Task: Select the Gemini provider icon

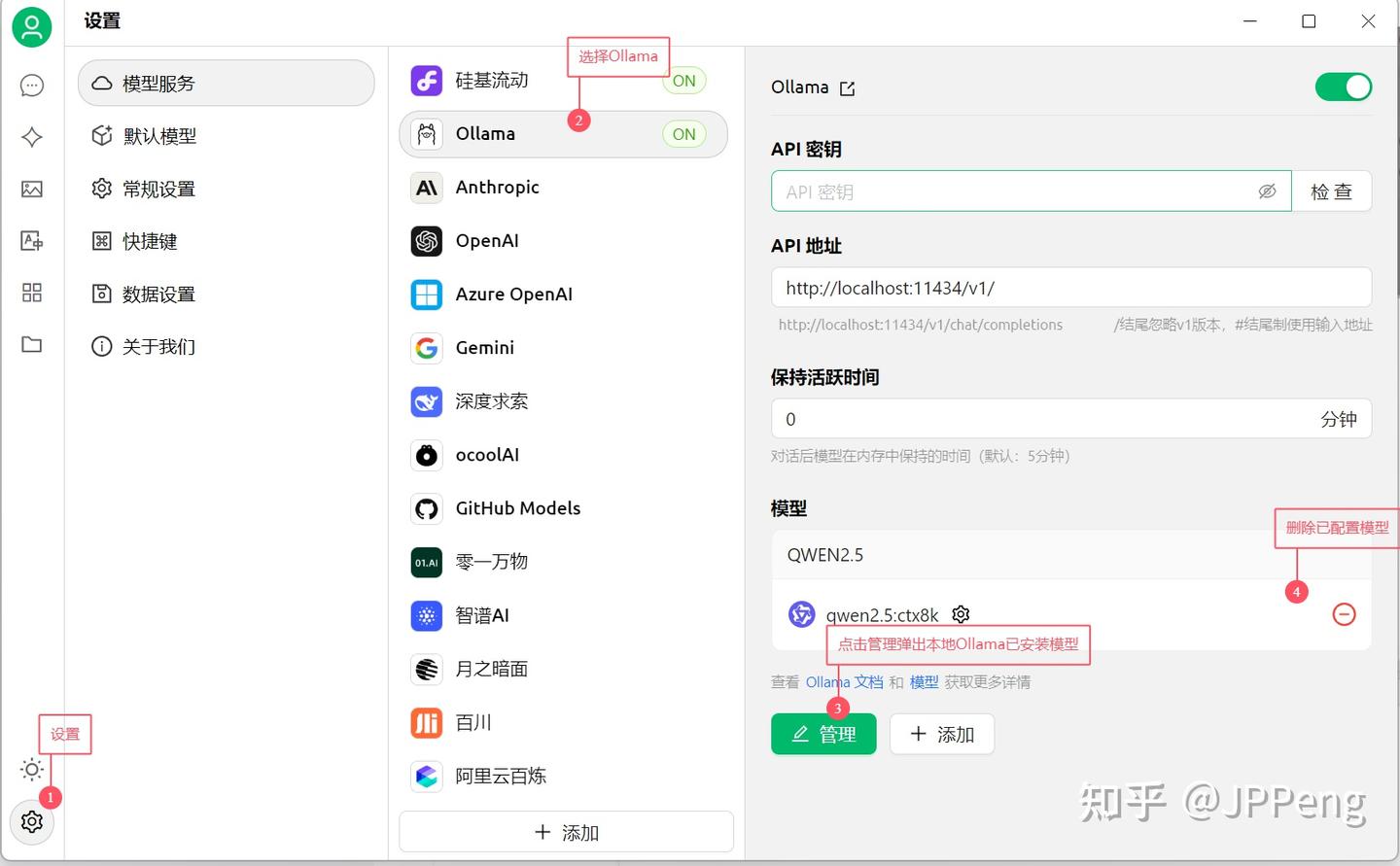Action: [427, 348]
